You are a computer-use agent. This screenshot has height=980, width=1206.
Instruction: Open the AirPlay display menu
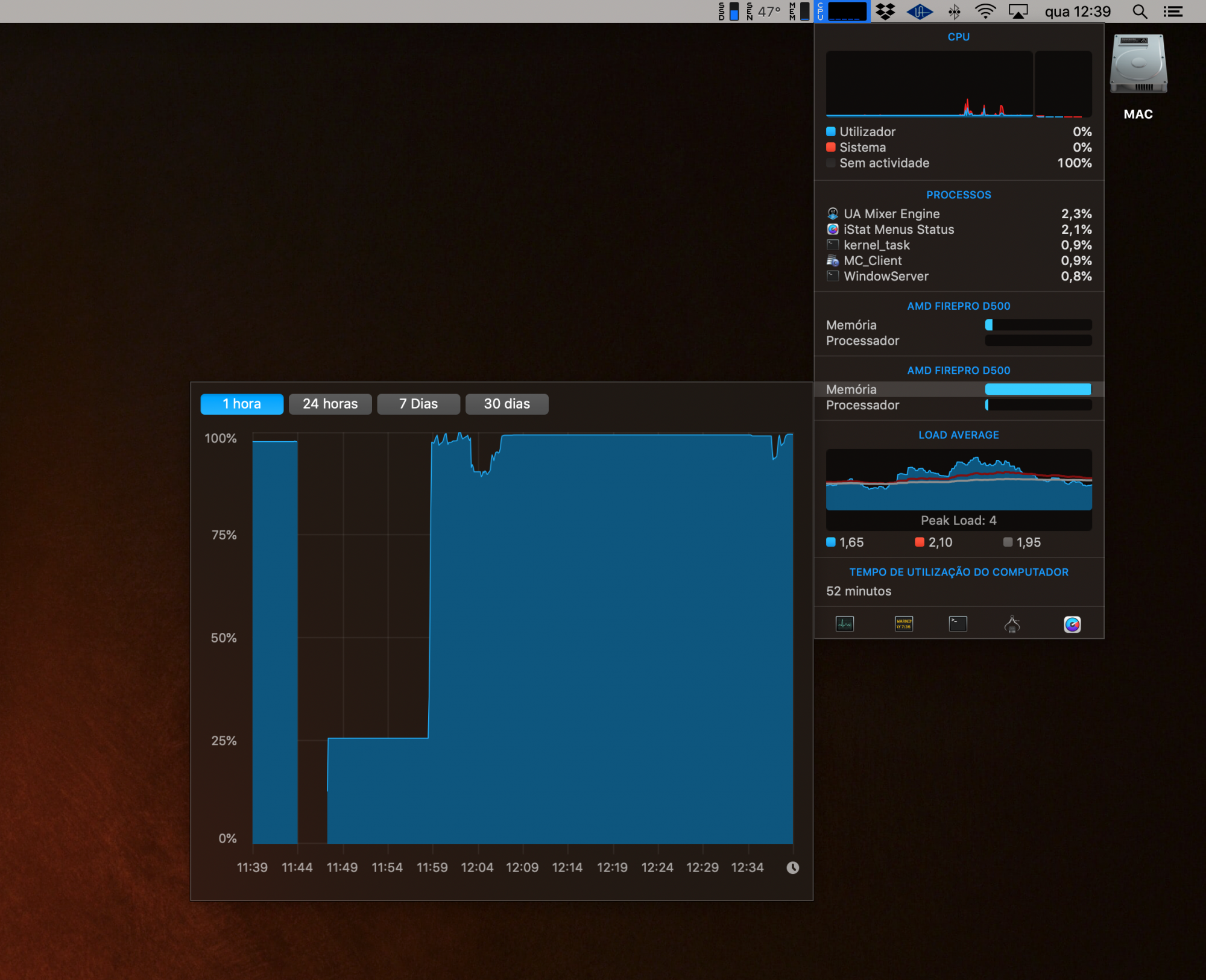(x=1018, y=11)
